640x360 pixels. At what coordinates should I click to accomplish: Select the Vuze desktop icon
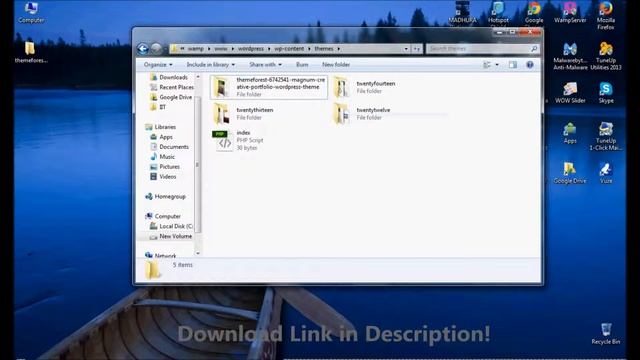[x=606, y=173]
